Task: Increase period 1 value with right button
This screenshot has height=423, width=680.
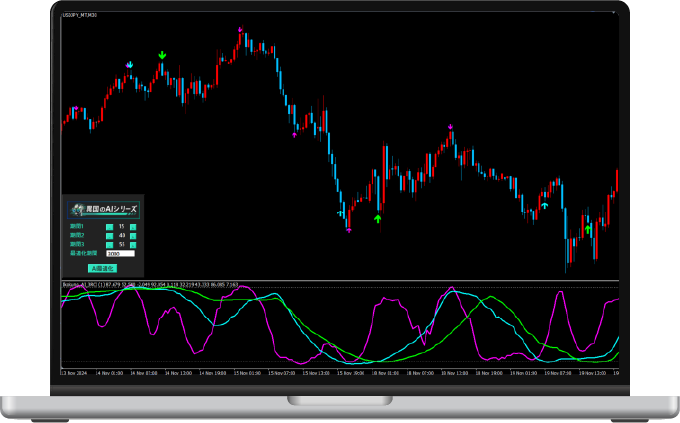Action: pos(132,227)
